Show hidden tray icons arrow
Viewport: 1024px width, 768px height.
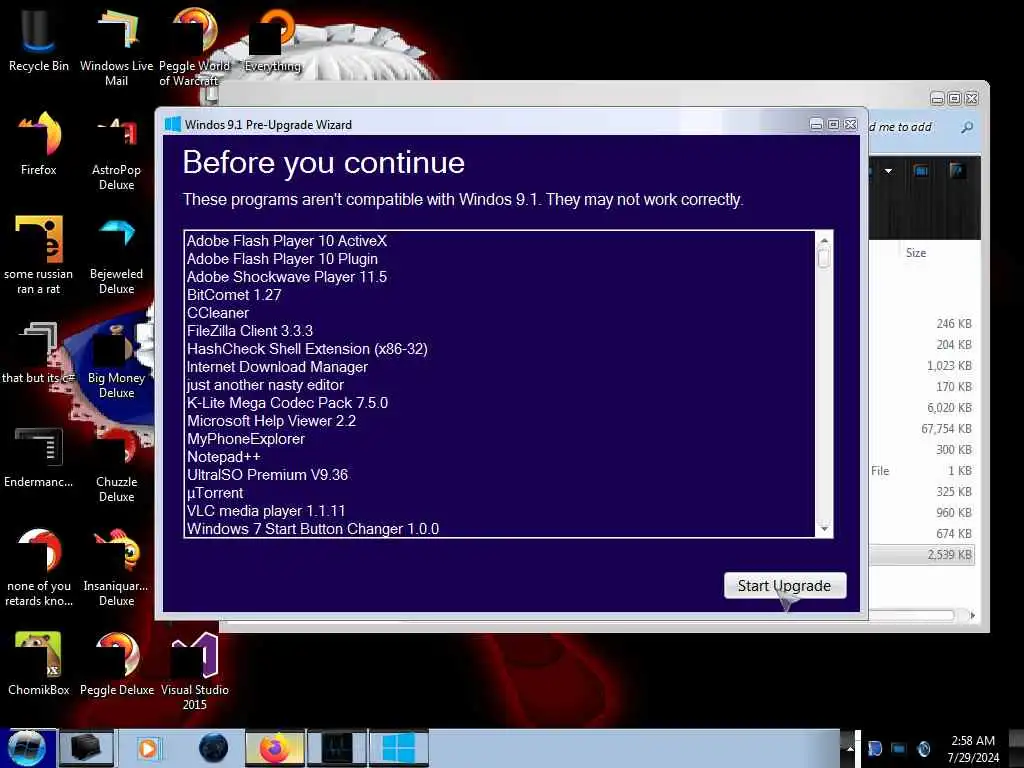click(850, 748)
